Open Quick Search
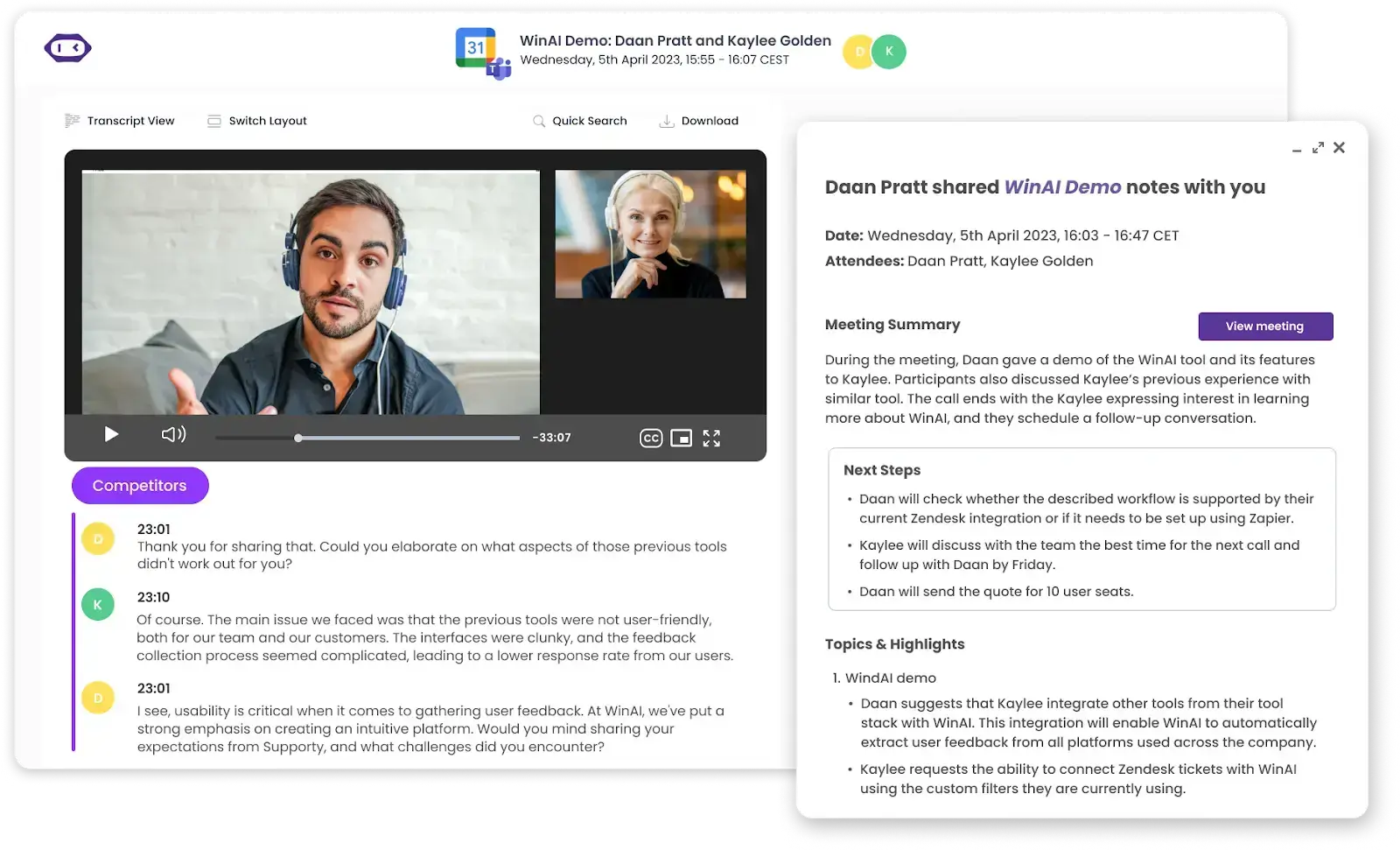 click(x=580, y=121)
